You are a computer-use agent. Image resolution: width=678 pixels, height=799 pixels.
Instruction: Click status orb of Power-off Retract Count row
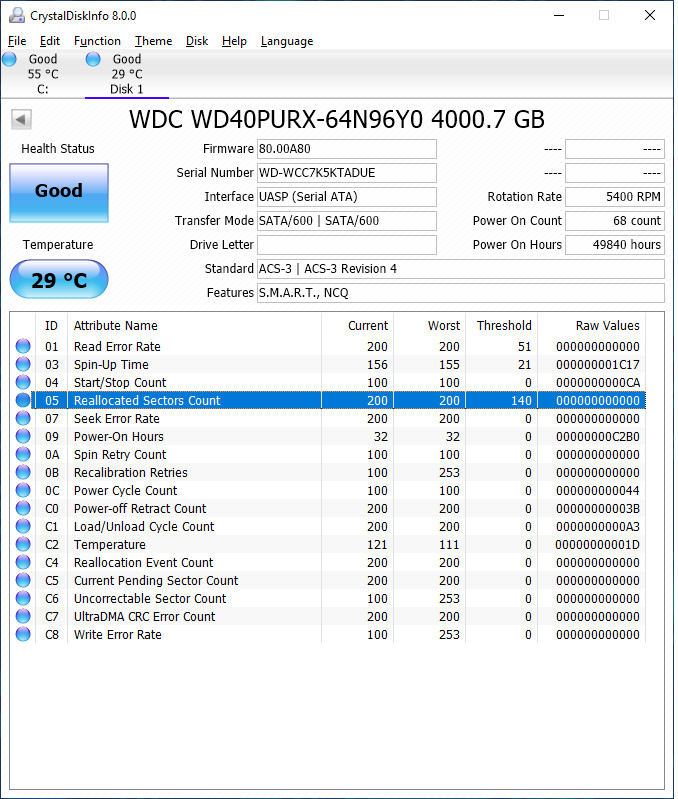point(23,508)
